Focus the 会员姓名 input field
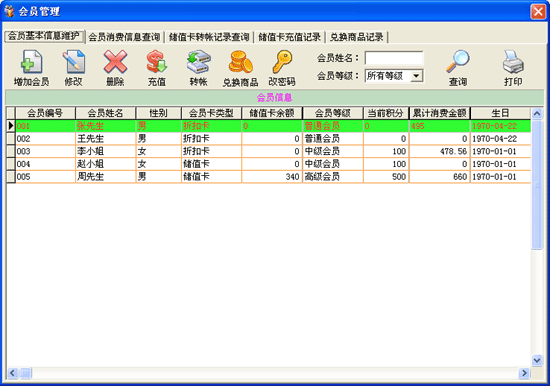Screen dimensions: 550x386 click(394, 58)
